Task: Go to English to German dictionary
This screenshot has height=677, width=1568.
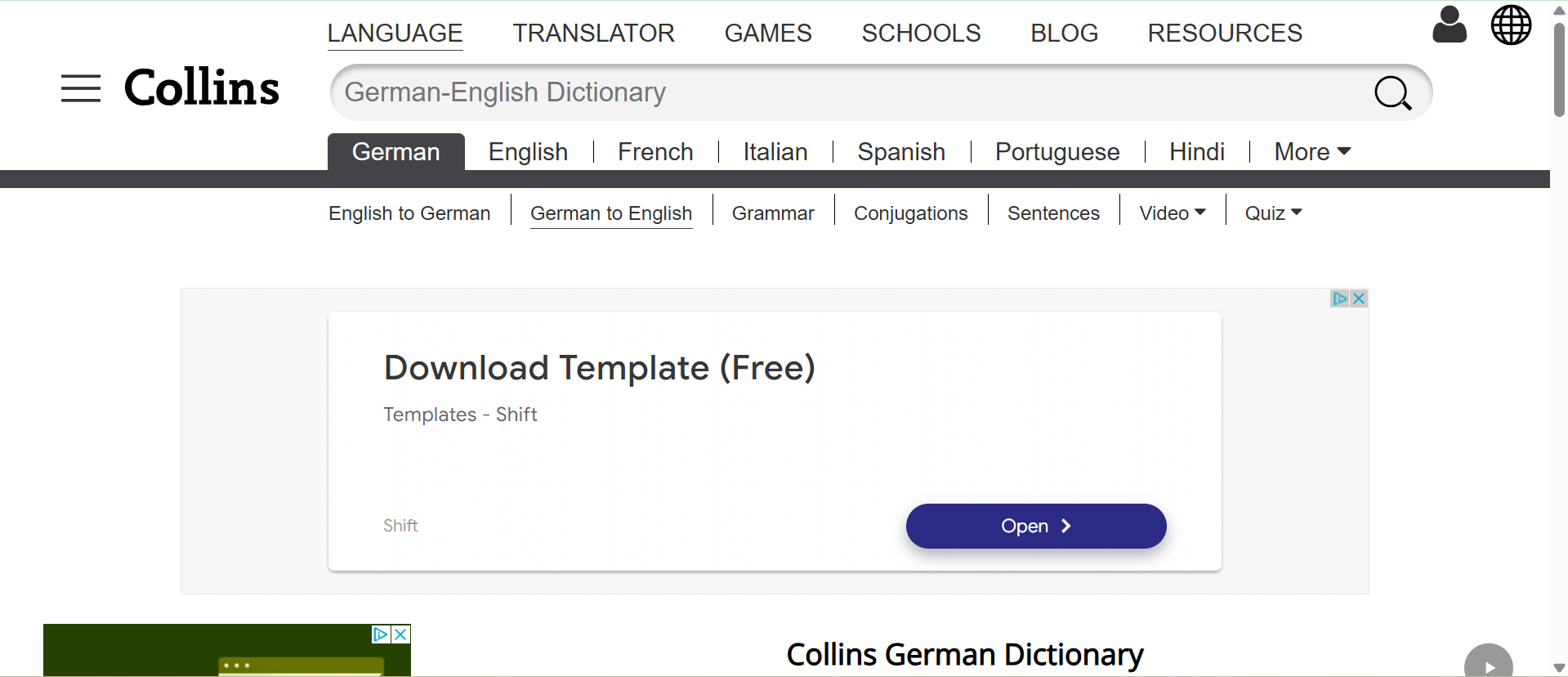Action: tap(409, 213)
